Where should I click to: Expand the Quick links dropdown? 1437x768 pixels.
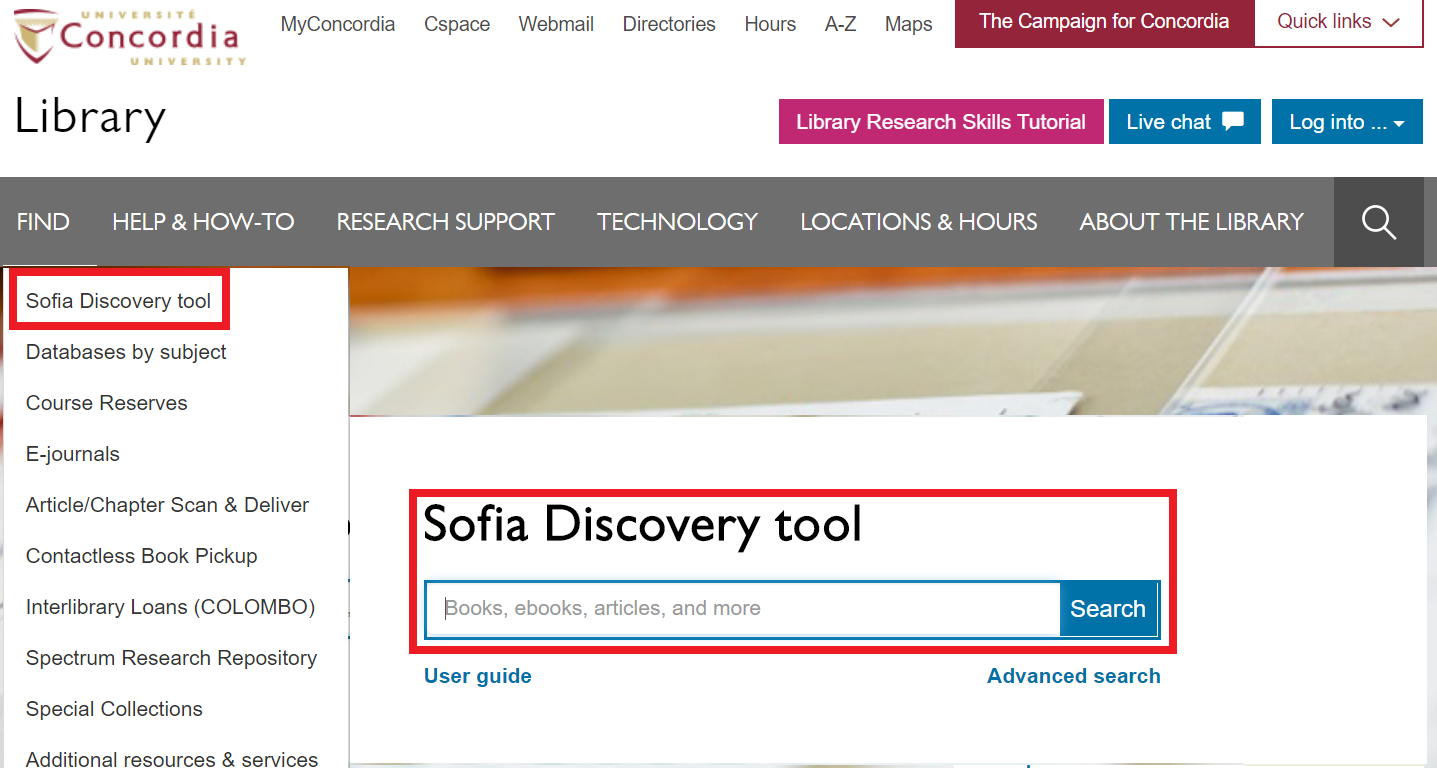tap(1338, 22)
